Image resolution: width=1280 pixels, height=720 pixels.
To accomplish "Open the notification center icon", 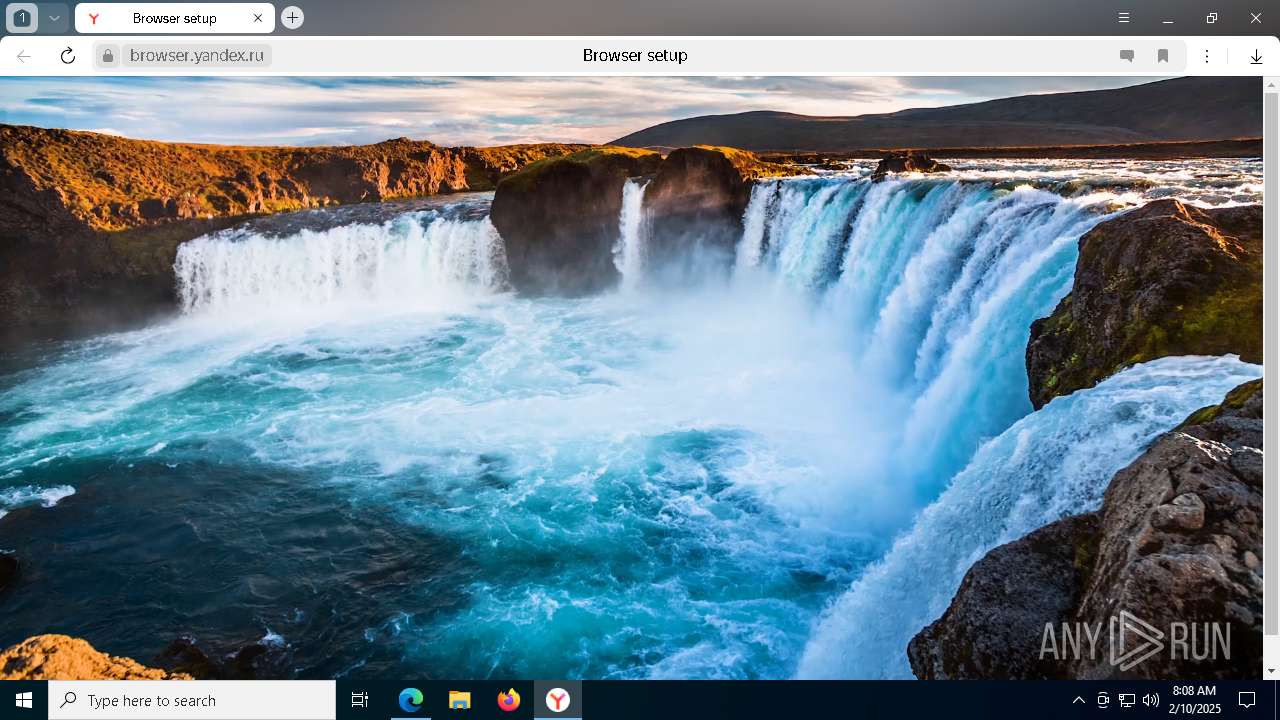I will 1247,700.
